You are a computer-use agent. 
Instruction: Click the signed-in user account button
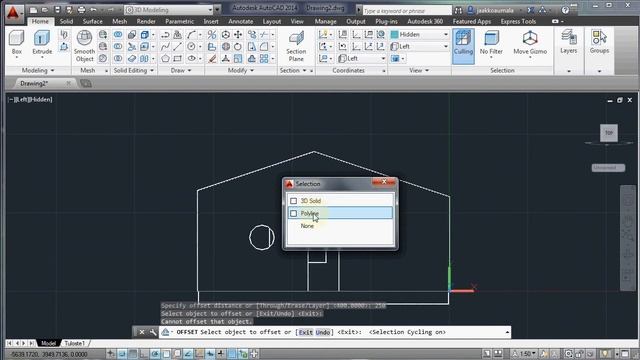[x=494, y=10]
